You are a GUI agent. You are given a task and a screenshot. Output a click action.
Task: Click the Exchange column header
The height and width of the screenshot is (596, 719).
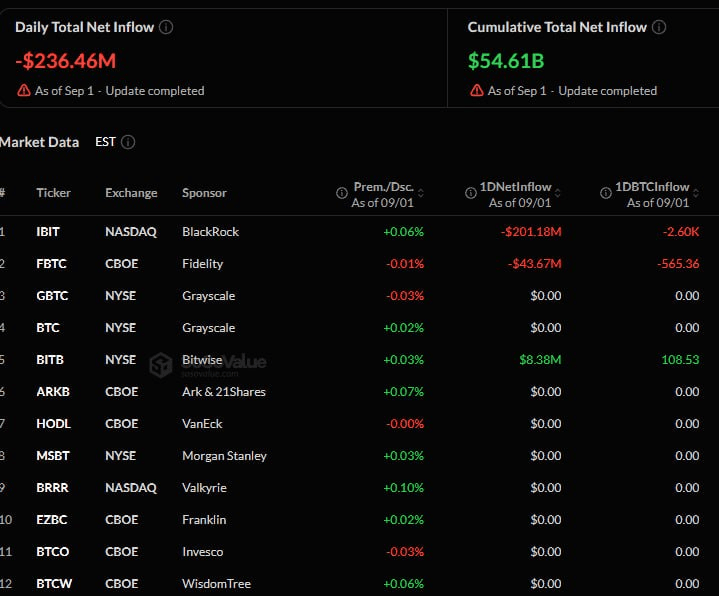131,193
